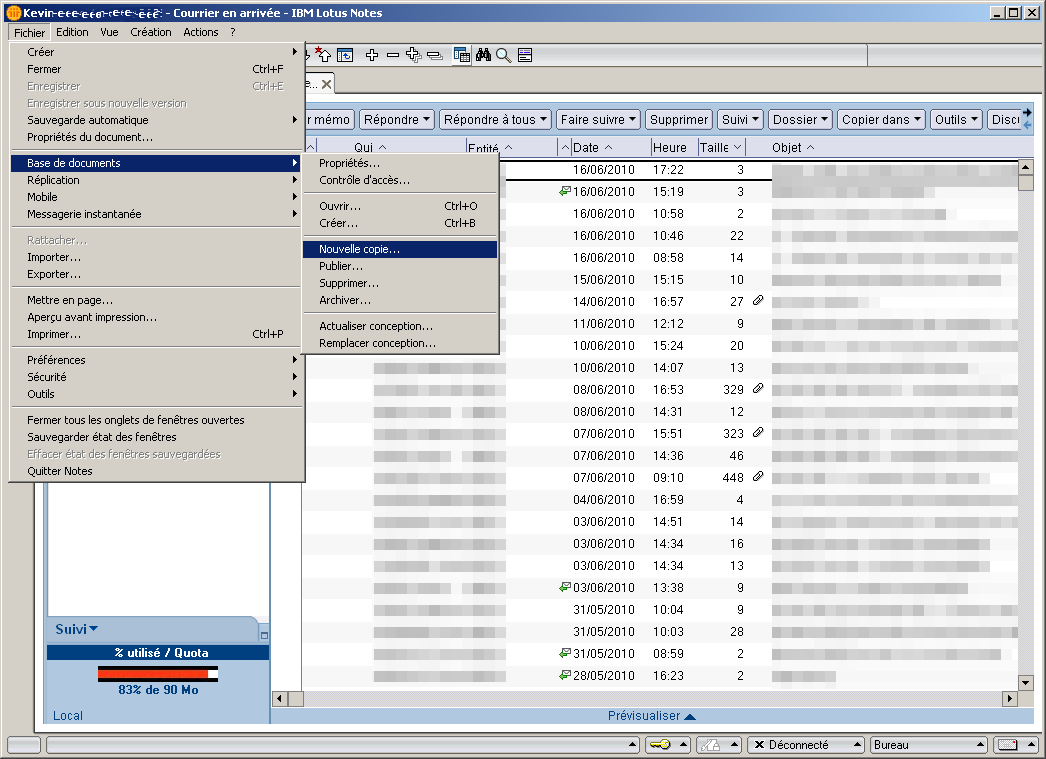The height and width of the screenshot is (759, 1046).
Task: Choose Contrôle d'accès… from submenu
Action: coord(400,180)
